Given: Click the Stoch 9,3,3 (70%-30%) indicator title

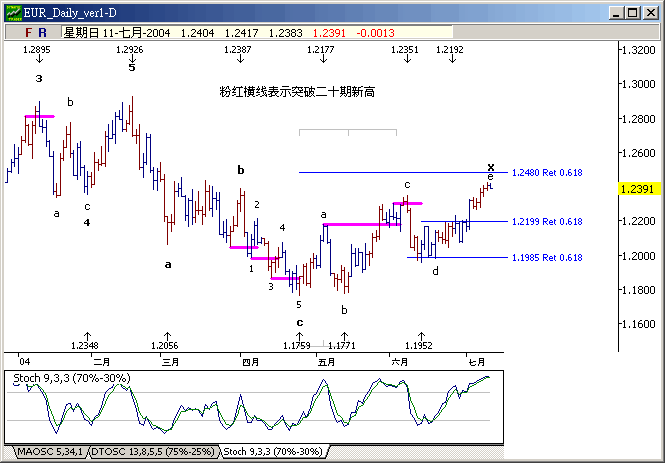Looking at the screenshot, I should 72,378.
